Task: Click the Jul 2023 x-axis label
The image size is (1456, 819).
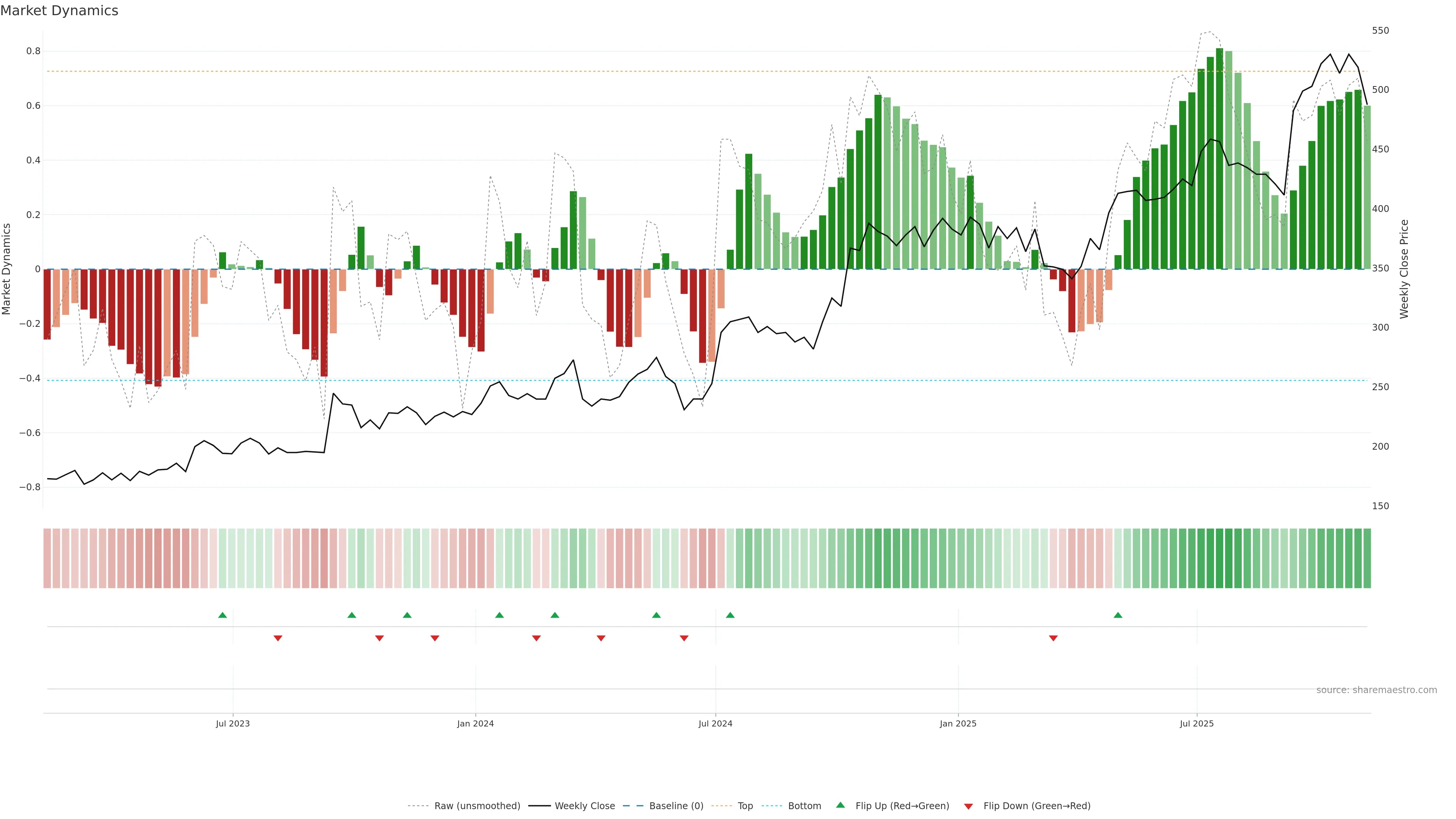Action: tap(232, 723)
